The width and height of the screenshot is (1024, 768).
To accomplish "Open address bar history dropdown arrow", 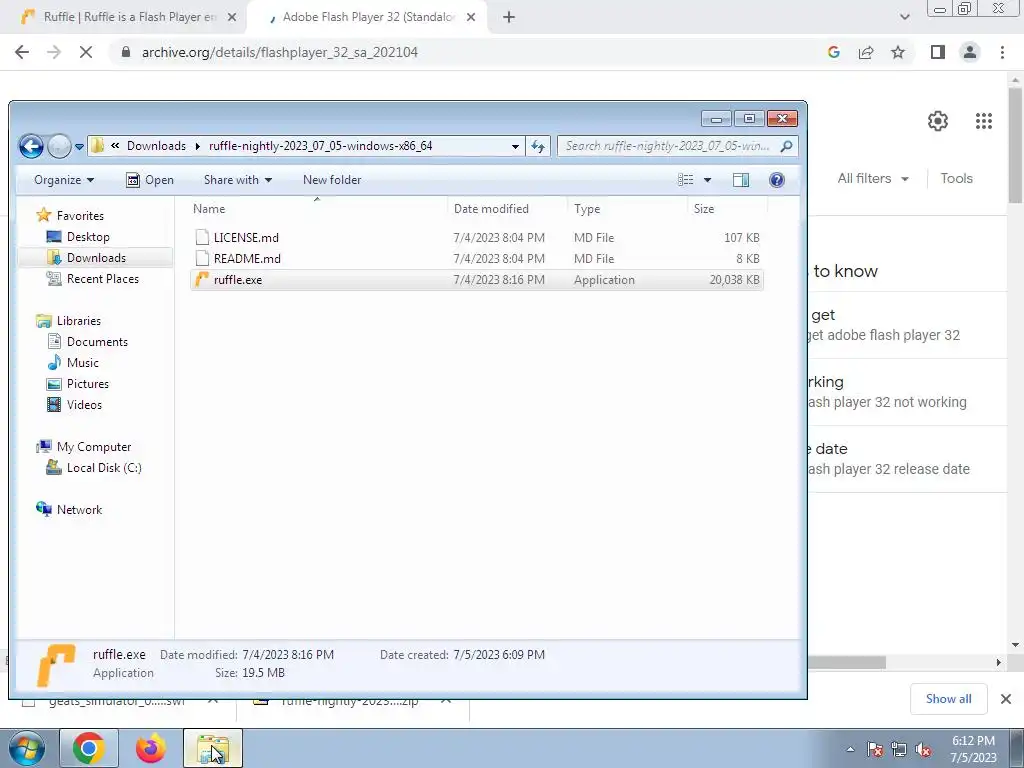I will (x=515, y=146).
